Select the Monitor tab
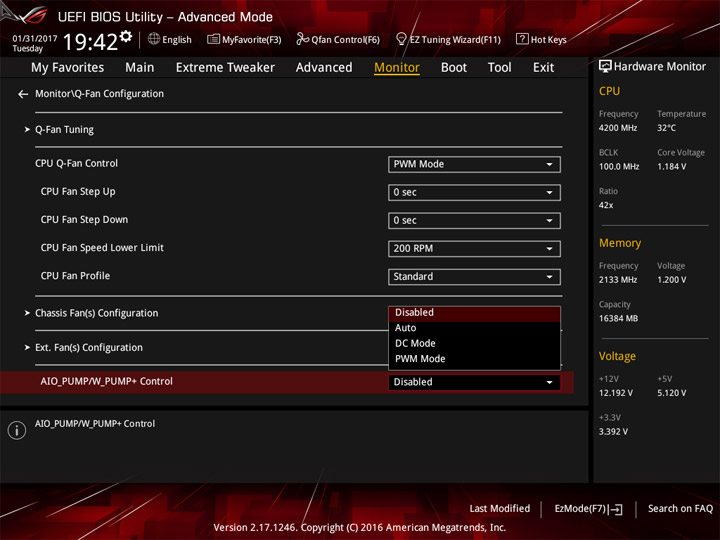720x540 pixels. pos(397,68)
